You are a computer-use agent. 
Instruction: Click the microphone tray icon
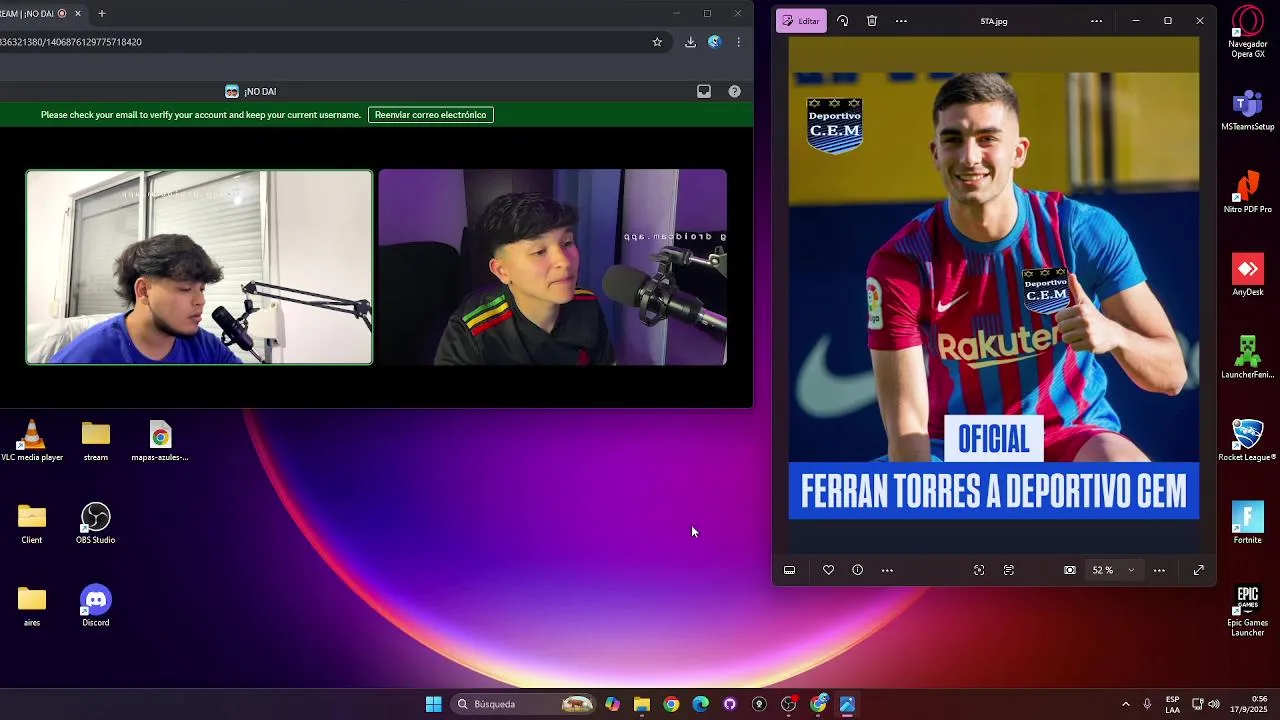pos(1147,704)
